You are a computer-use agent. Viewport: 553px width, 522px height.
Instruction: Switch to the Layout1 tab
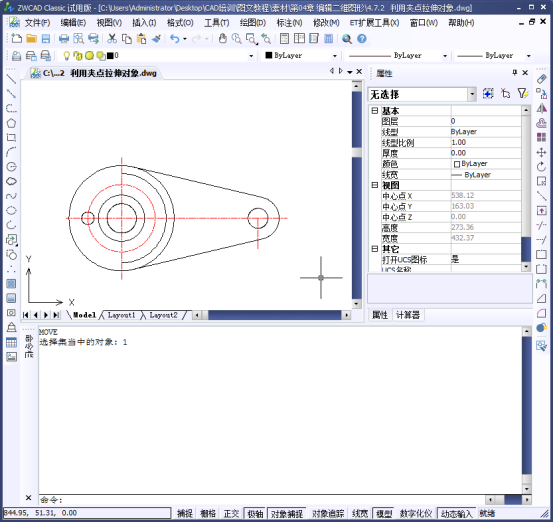click(x=121, y=315)
